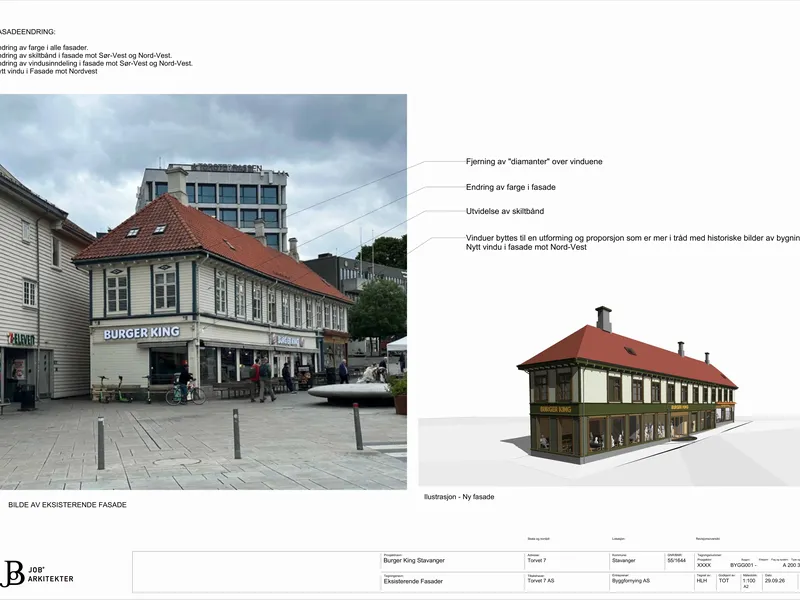Screen dimensions: 800x600
Task: Click the 'BYGG001 -' building code
Action: pos(743,565)
